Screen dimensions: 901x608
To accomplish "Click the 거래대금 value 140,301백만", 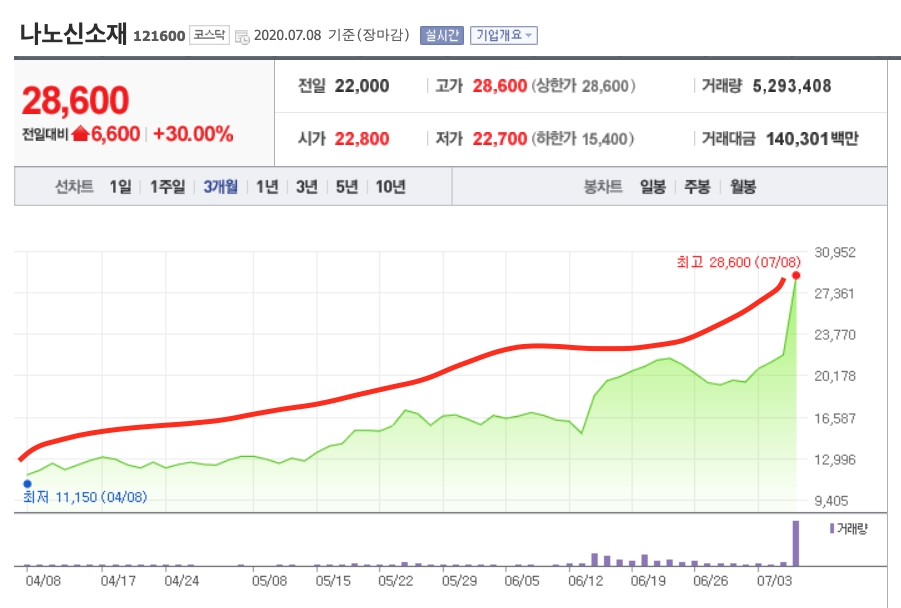I will [x=813, y=138].
